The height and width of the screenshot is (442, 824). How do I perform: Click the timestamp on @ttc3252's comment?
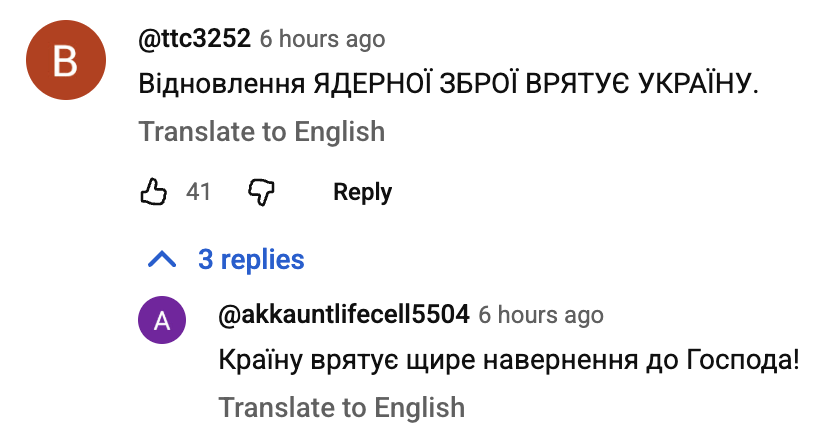point(322,39)
